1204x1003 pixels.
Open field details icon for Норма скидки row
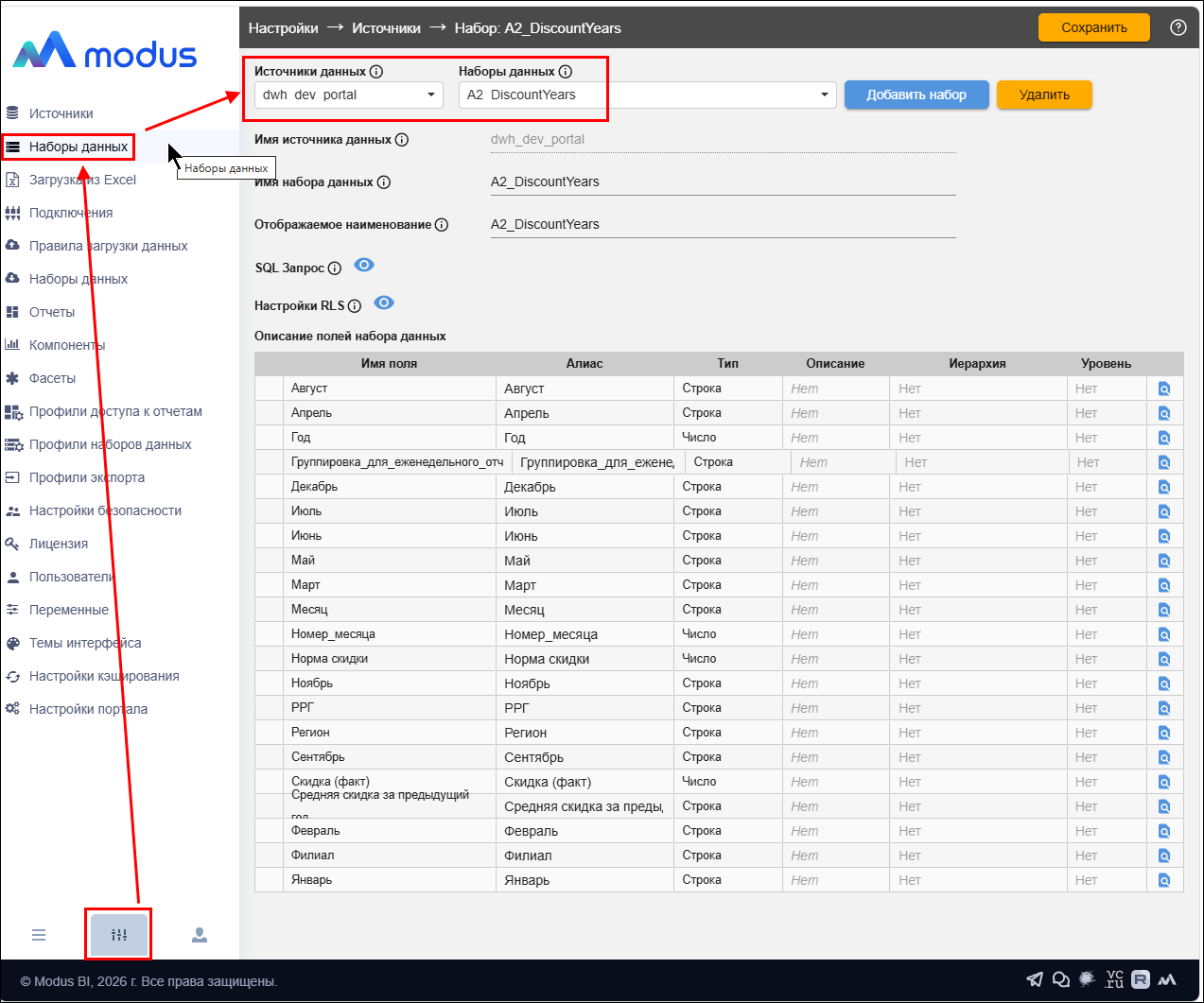(1164, 659)
